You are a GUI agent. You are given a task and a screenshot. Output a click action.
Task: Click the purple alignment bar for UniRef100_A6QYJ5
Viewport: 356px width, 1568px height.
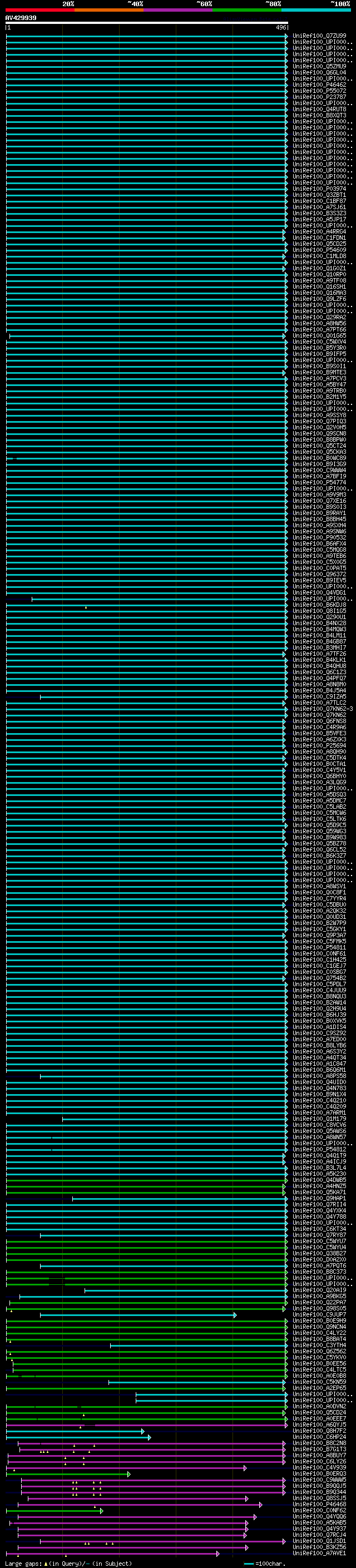tap(147, 1426)
